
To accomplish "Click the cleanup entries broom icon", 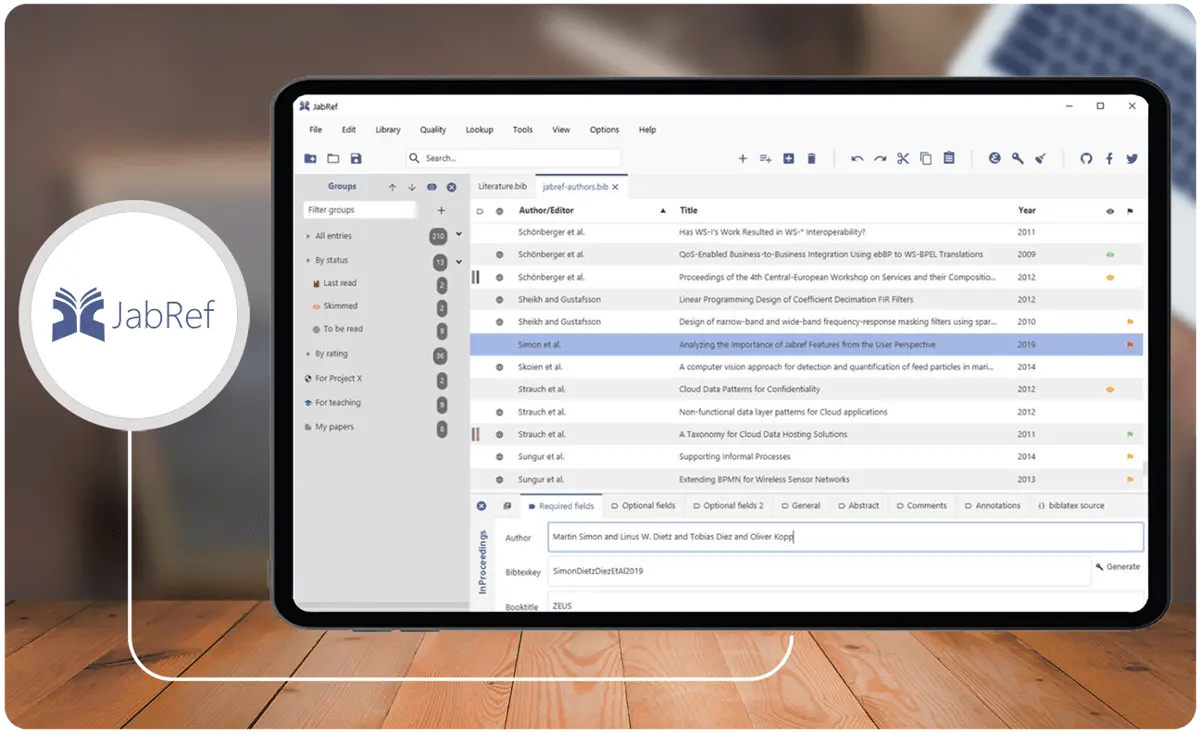I will pos(1041,158).
